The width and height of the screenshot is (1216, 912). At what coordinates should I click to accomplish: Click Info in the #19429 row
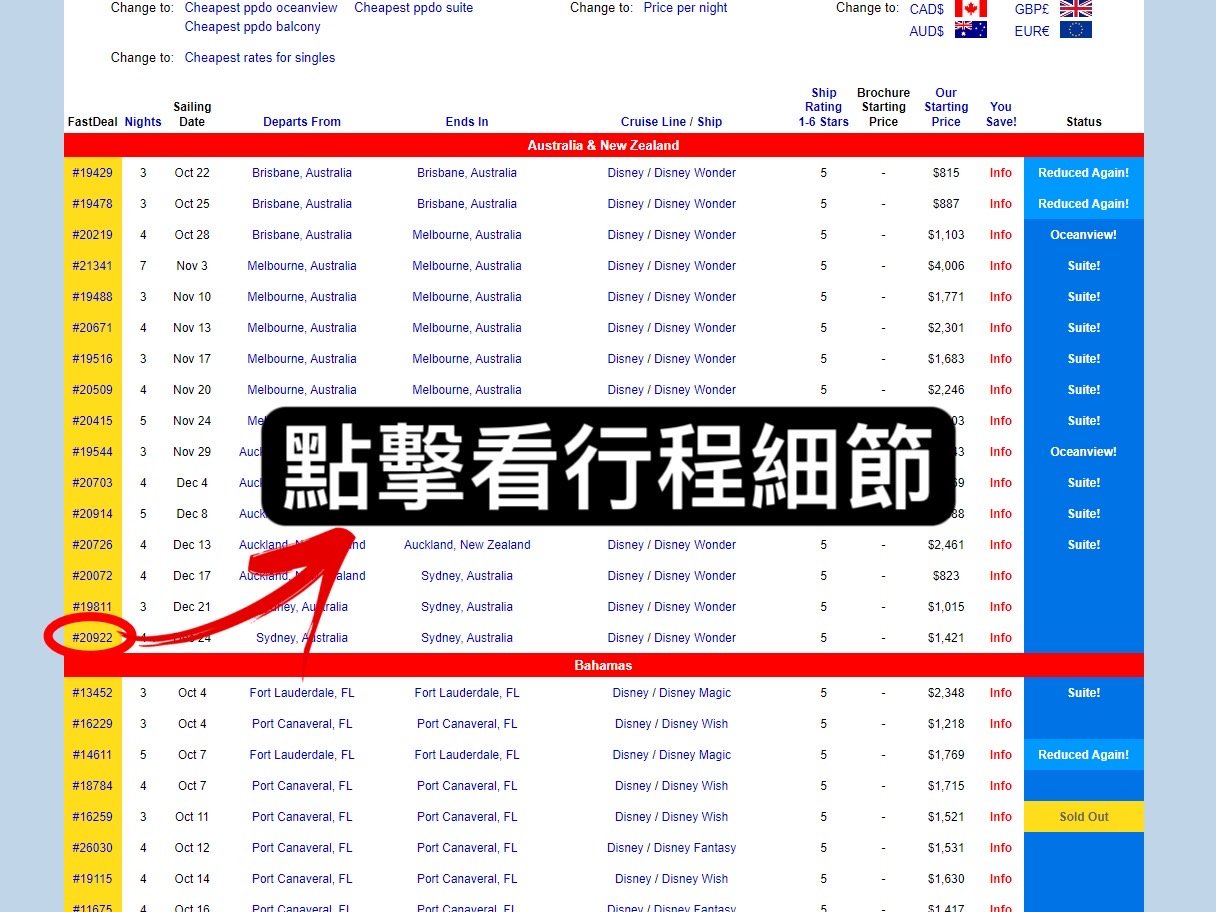(x=1001, y=173)
